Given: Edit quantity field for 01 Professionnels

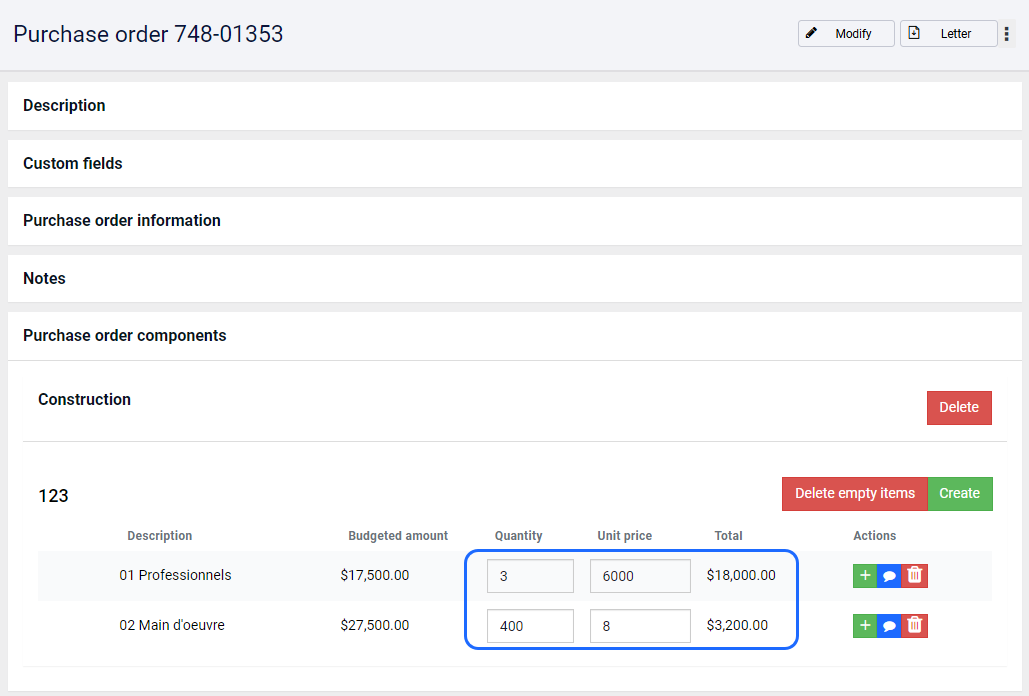Looking at the screenshot, I should (x=530, y=576).
